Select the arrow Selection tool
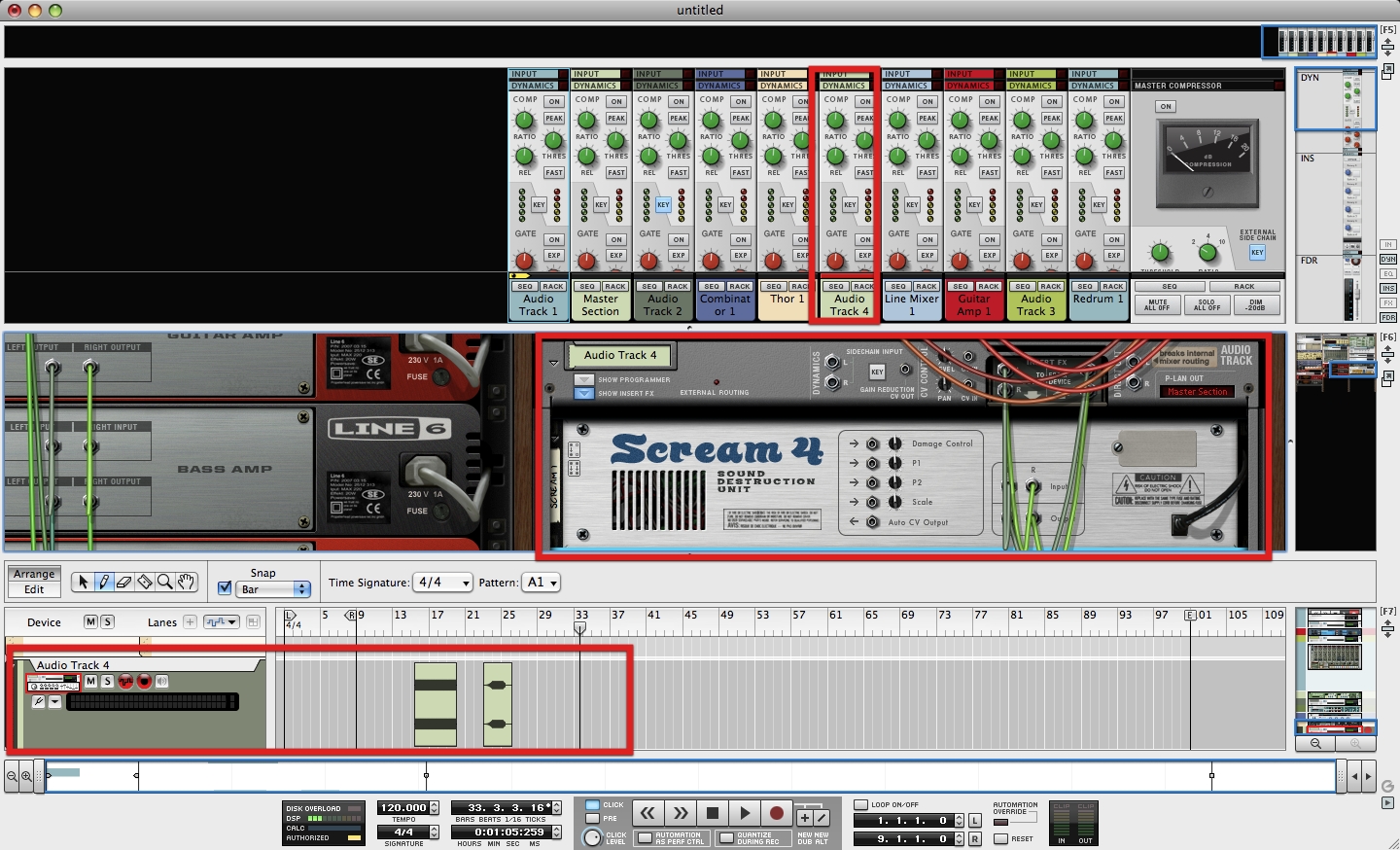This screenshot has height=850, width=1400. [84, 582]
